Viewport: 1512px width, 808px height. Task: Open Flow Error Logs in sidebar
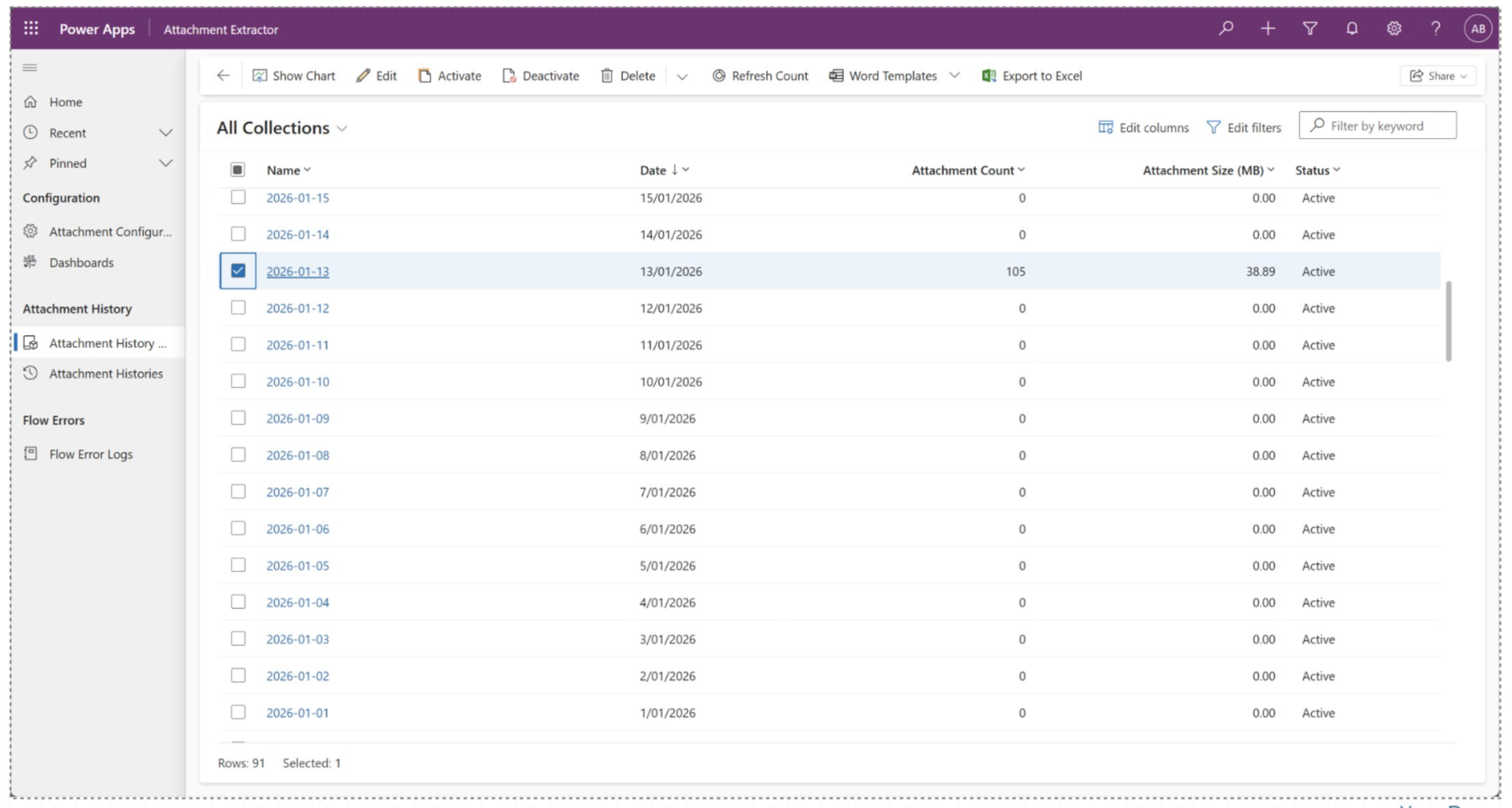[90, 454]
